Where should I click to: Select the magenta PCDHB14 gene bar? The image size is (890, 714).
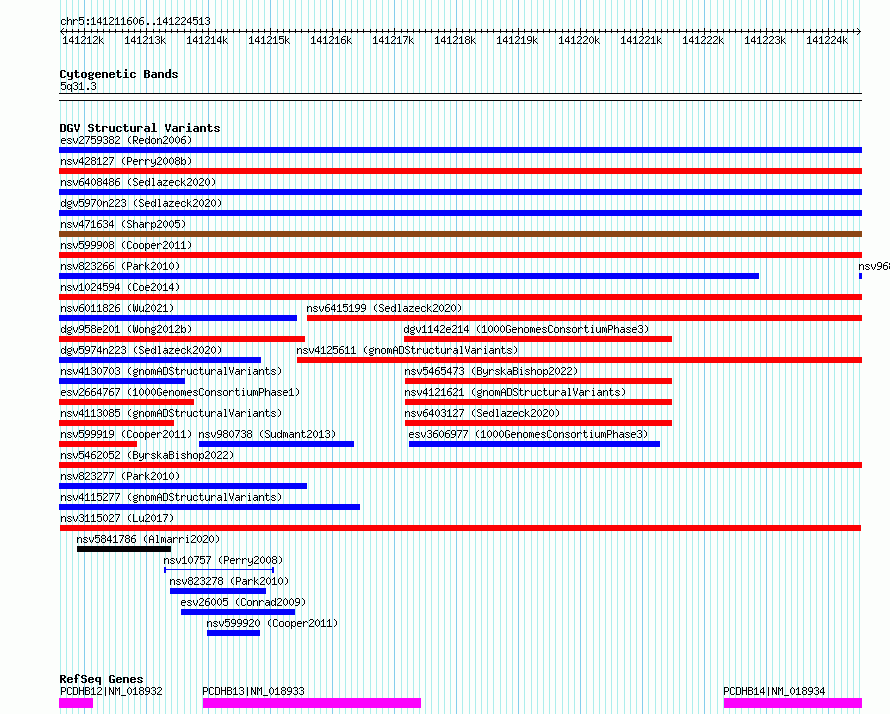pyautogui.click(x=793, y=703)
